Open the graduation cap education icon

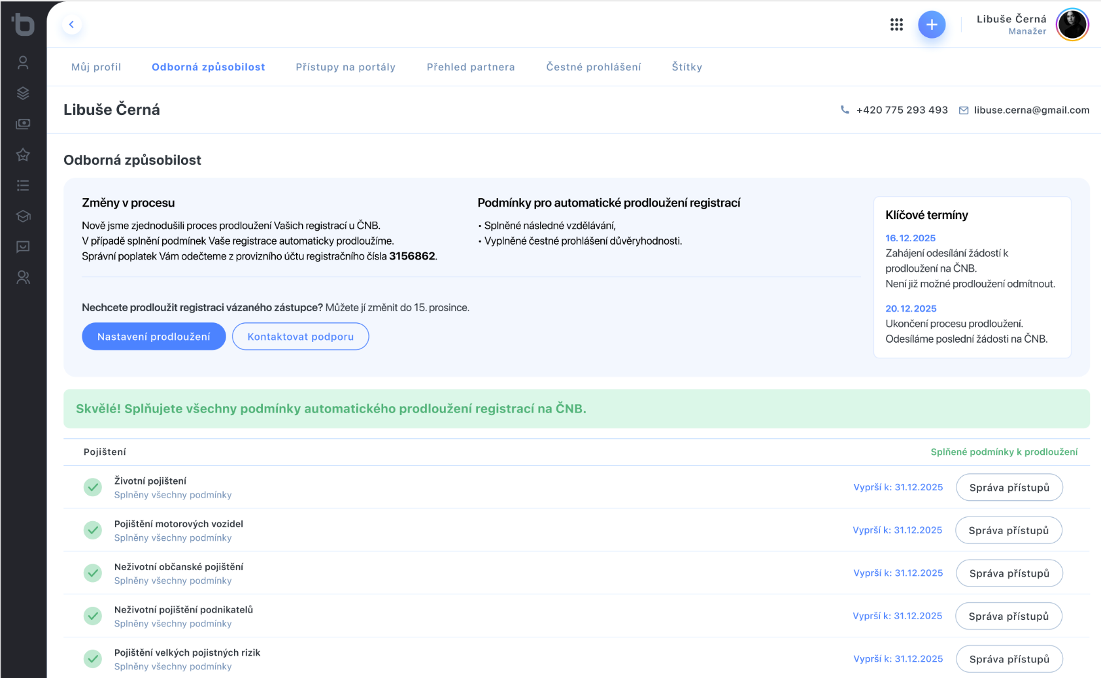23,216
